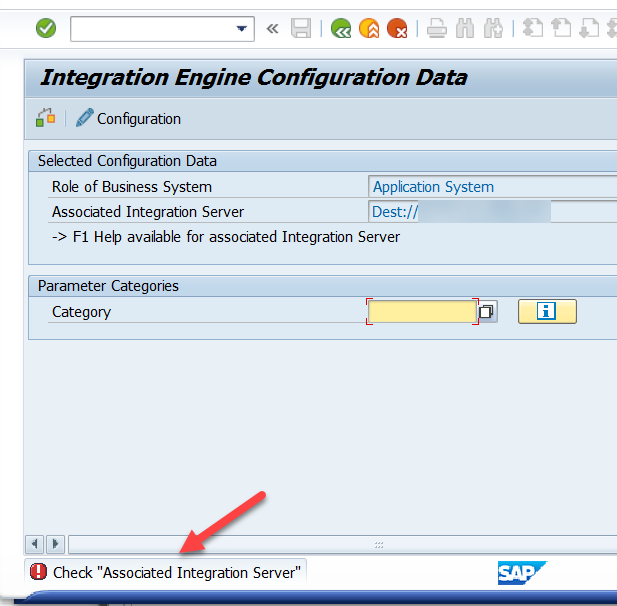Click the Print icon
Viewport: 617px width, 606px height.
(x=437, y=28)
